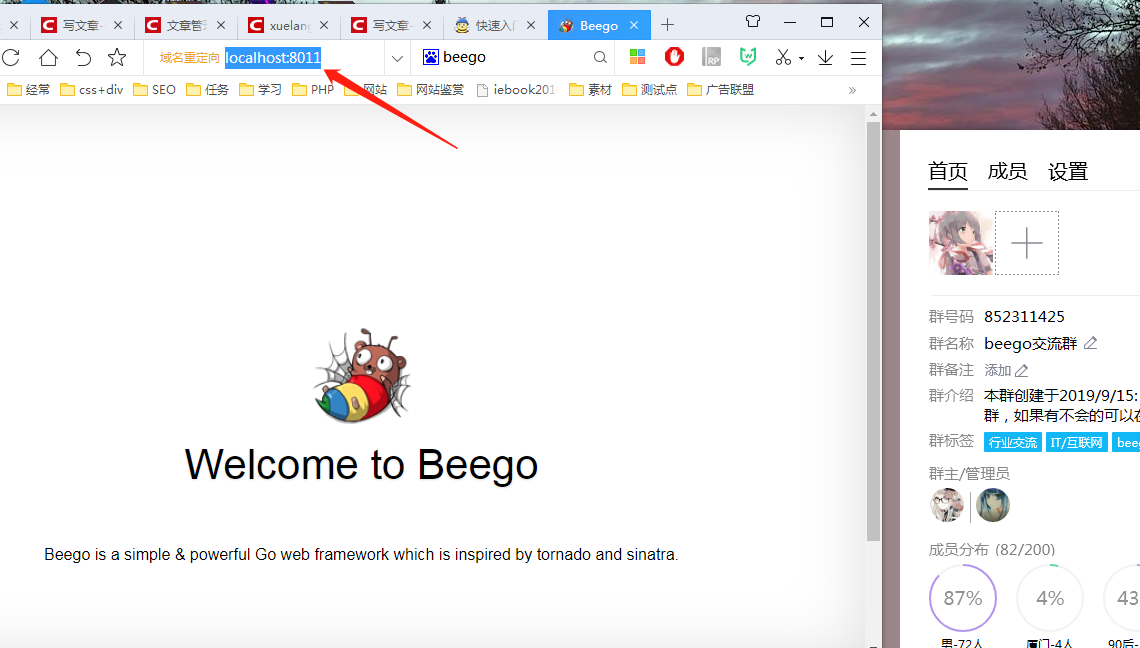Click the 4% location distribution ring

[x=1050, y=598]
